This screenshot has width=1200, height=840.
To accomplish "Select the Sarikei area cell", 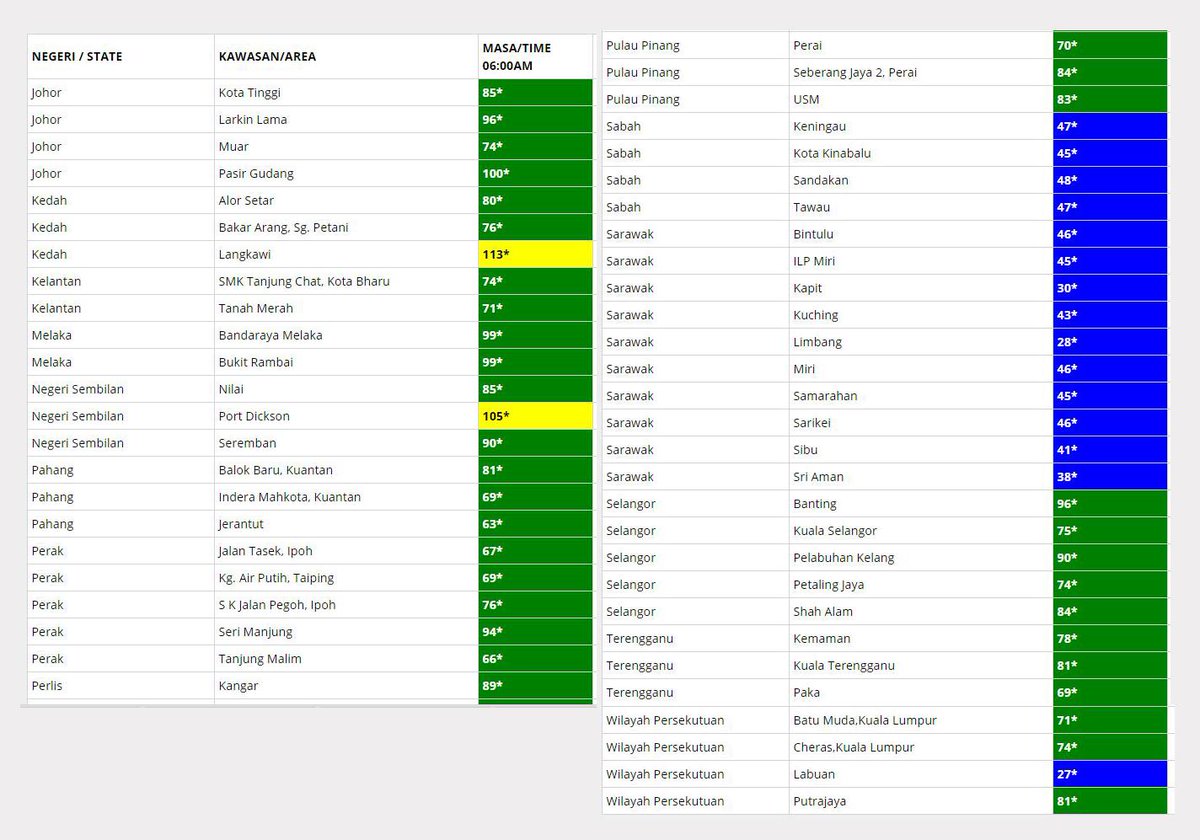I will (x=921, y=424).
